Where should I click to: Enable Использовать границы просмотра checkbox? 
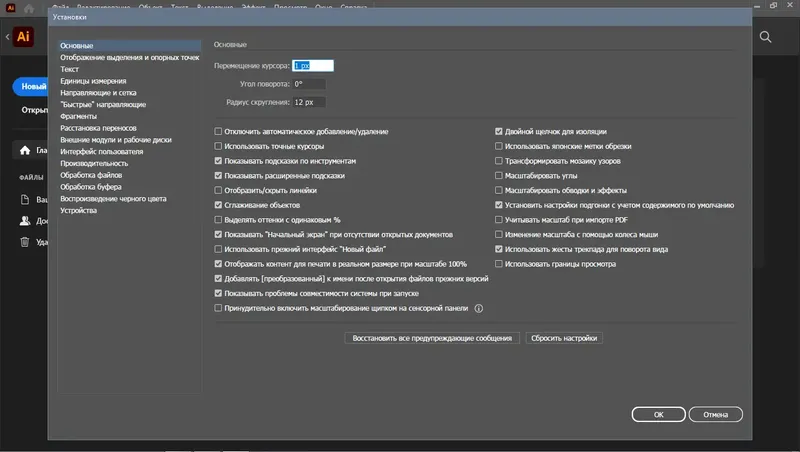(499, 264)
